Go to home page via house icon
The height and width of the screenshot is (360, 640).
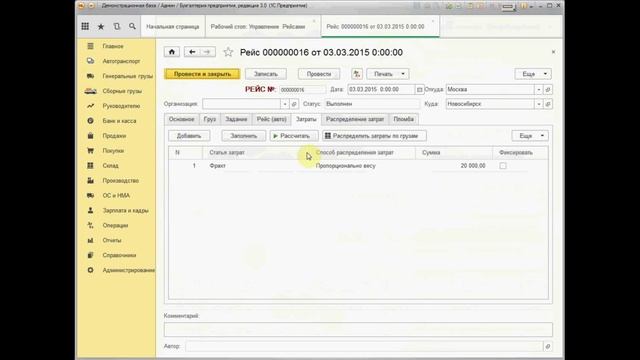pyautogui.click(x=171, y=52)
